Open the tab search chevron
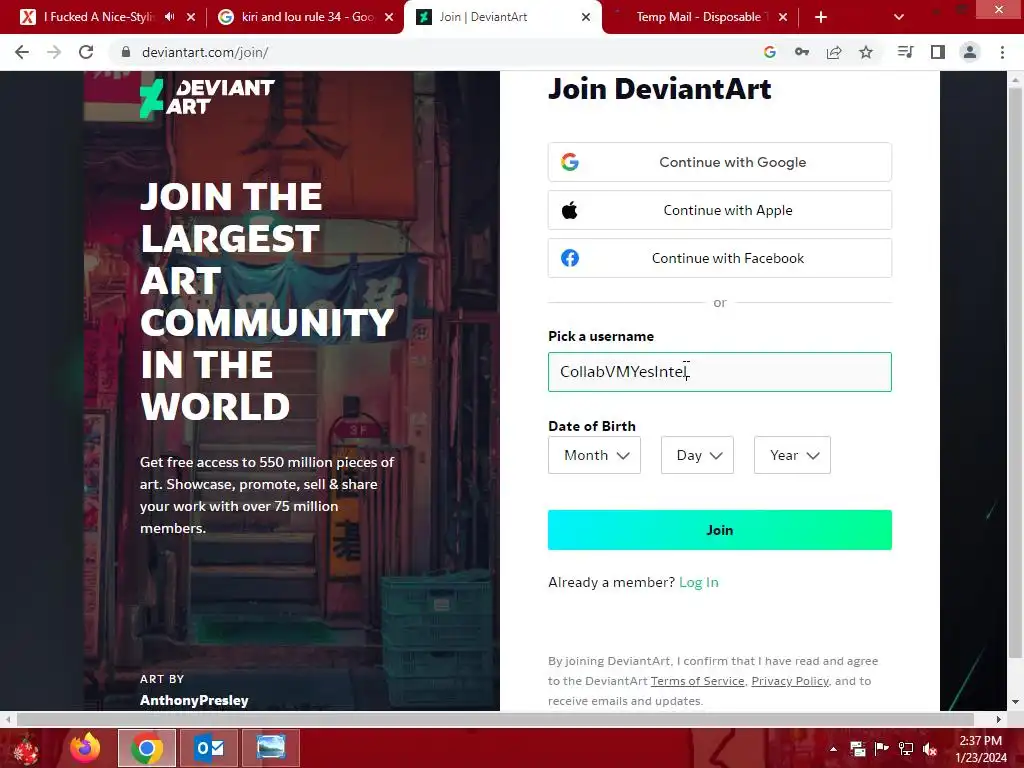 [x=899, y=17]
